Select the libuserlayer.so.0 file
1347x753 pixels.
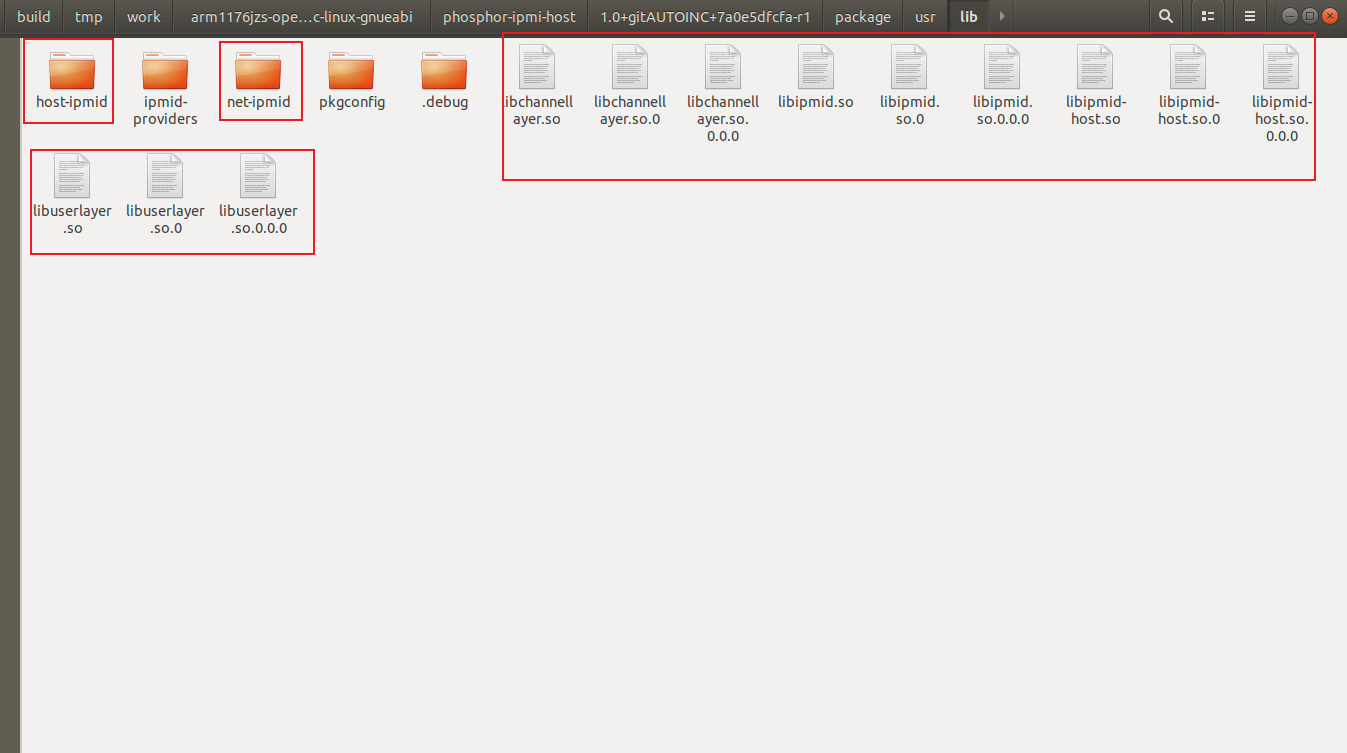pyautogui.click(x=165, y=190)
